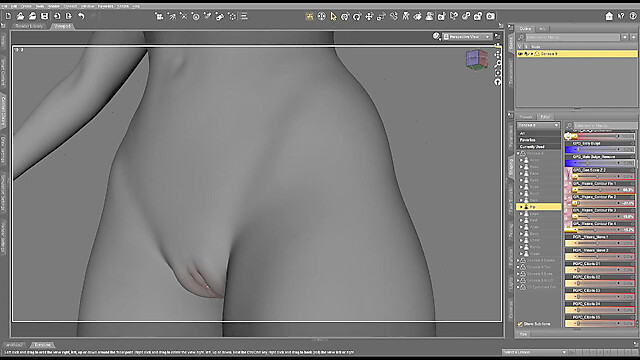Click the Node column header in Scene
Image resolution: width=640 pixels, height=360 pixels.
tap(536, 47)
